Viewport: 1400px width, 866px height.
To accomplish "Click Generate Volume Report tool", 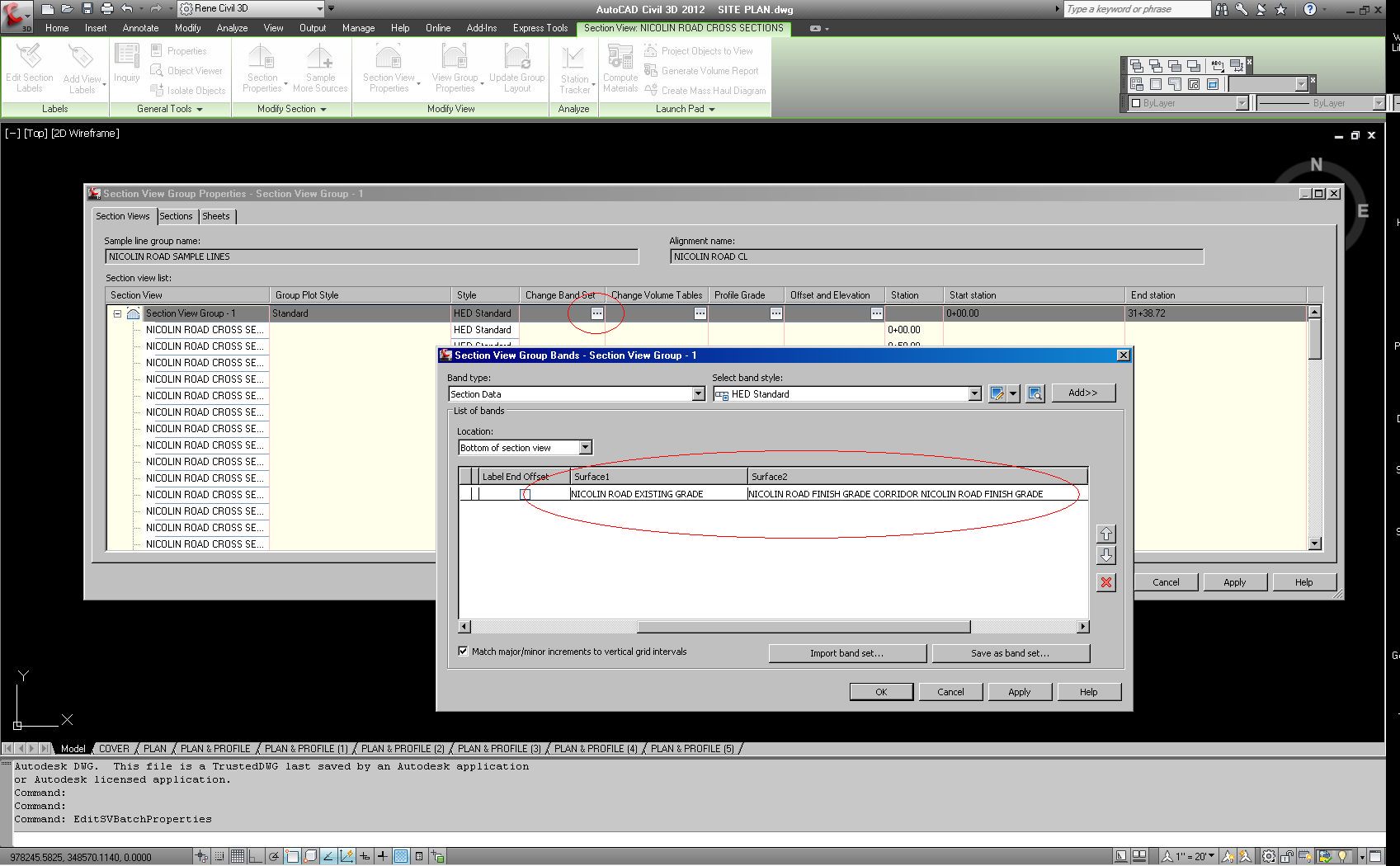I will [x=701, y=71].
